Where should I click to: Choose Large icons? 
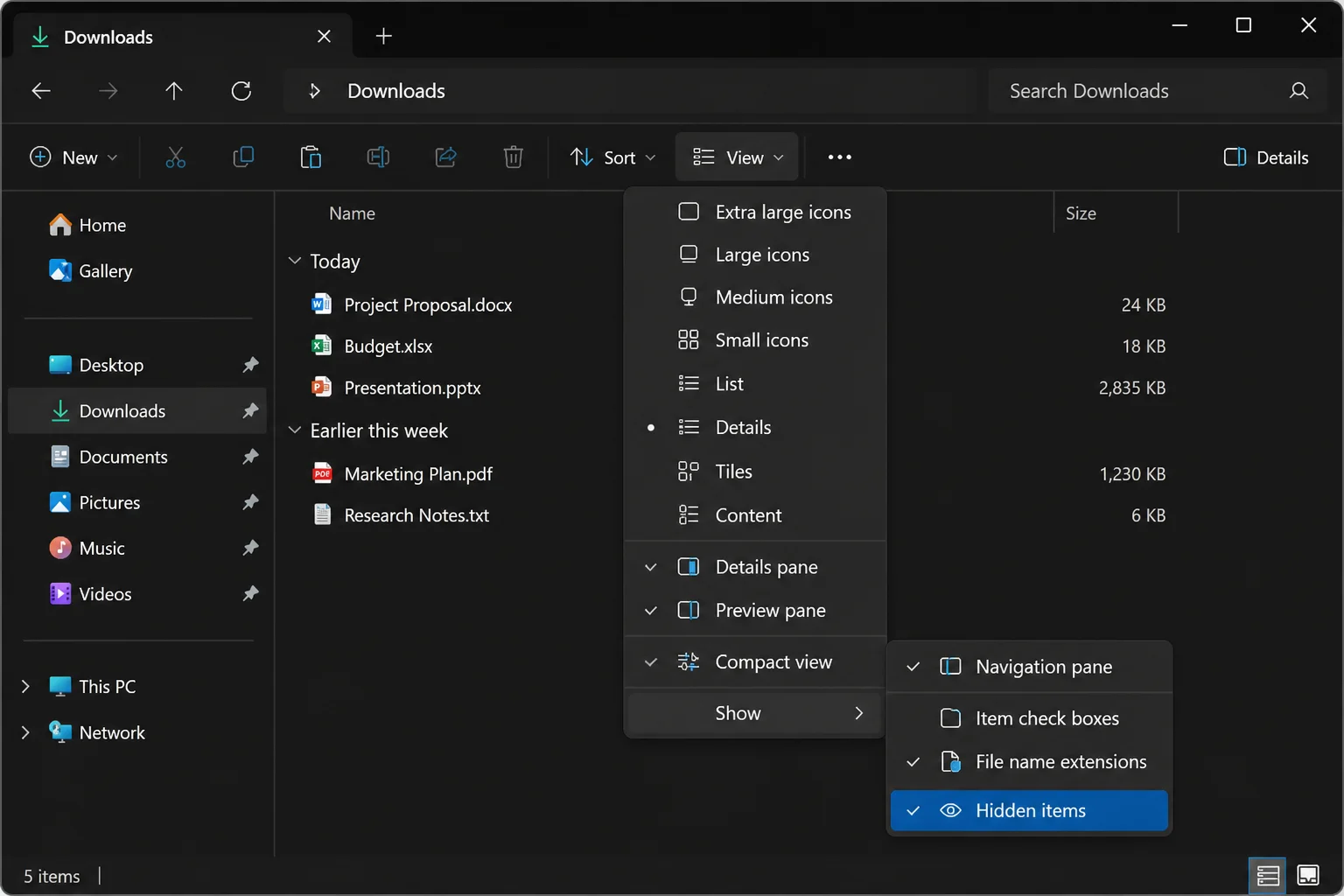click(x=755, y=255)
